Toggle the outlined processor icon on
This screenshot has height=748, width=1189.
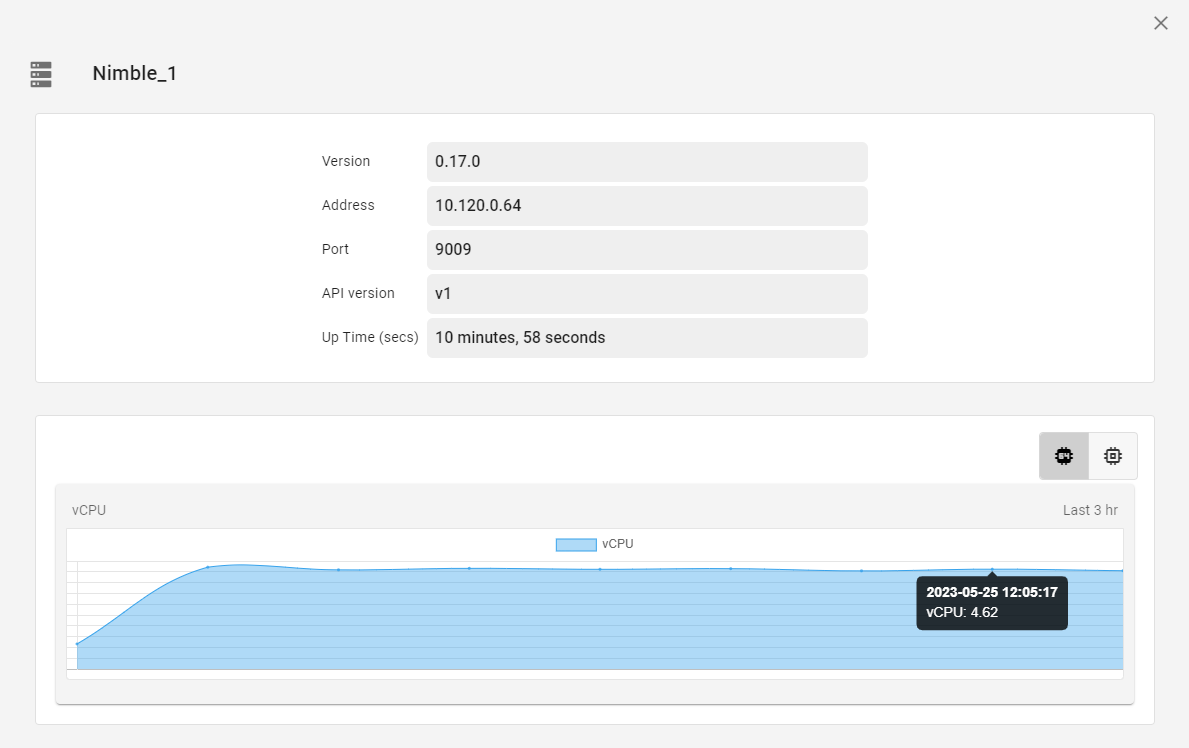1112,455
